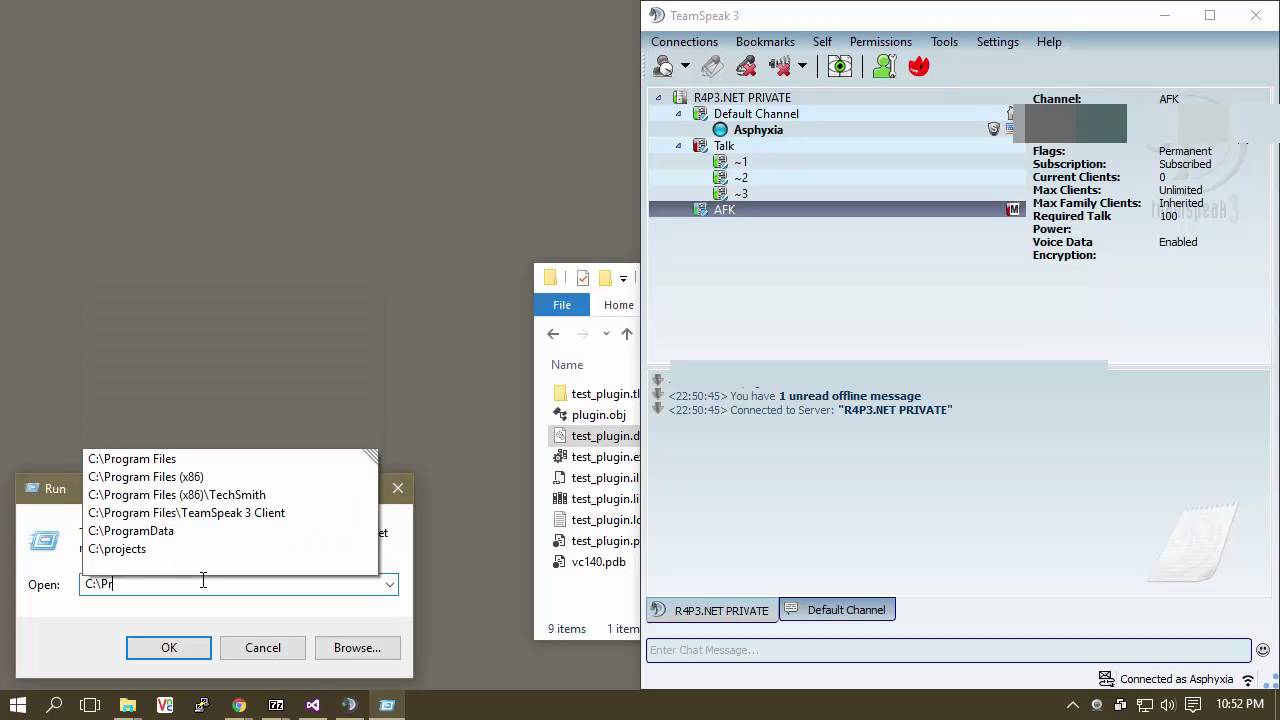Click the Explorer back arrow

pos(553,334)
